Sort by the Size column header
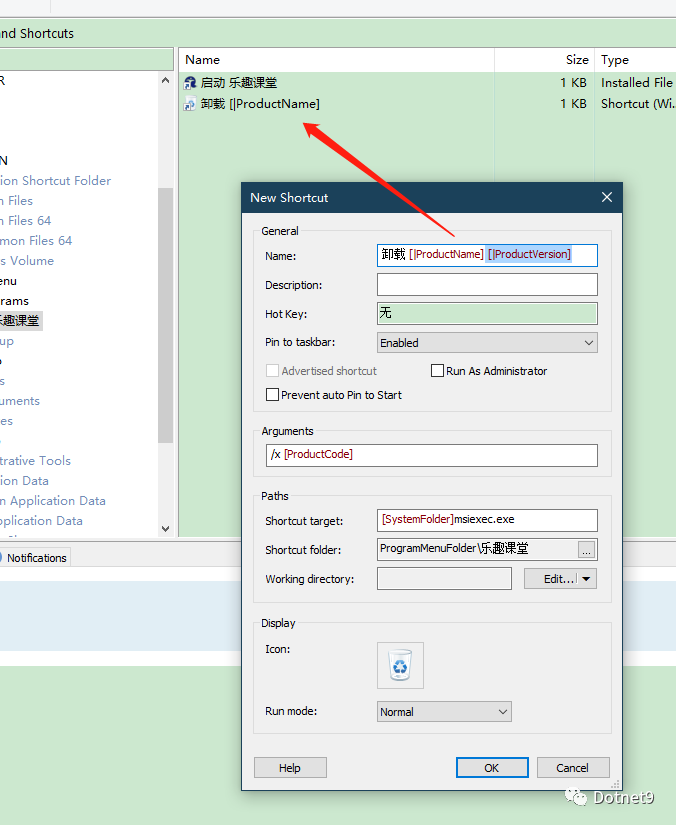The height and width of the screenshot is (825, 676). click(x=544, y=59)
